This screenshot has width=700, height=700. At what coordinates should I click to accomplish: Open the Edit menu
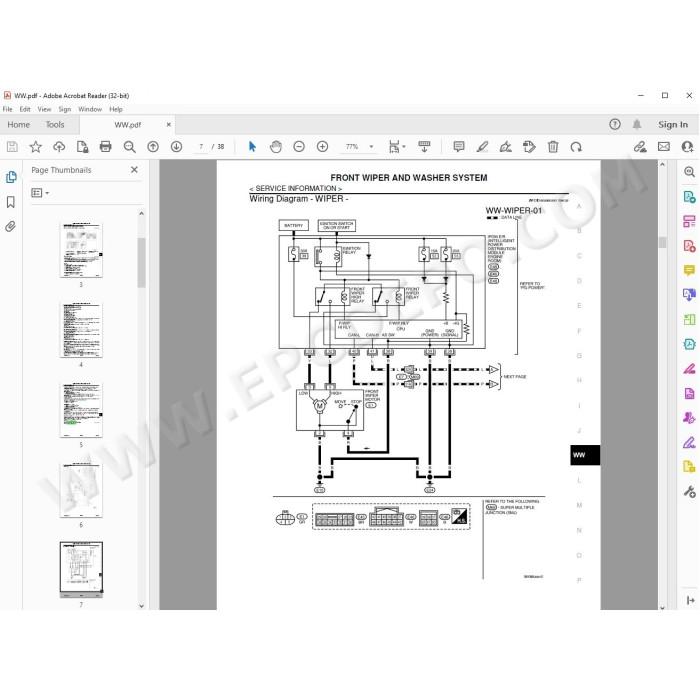point(25,109)
